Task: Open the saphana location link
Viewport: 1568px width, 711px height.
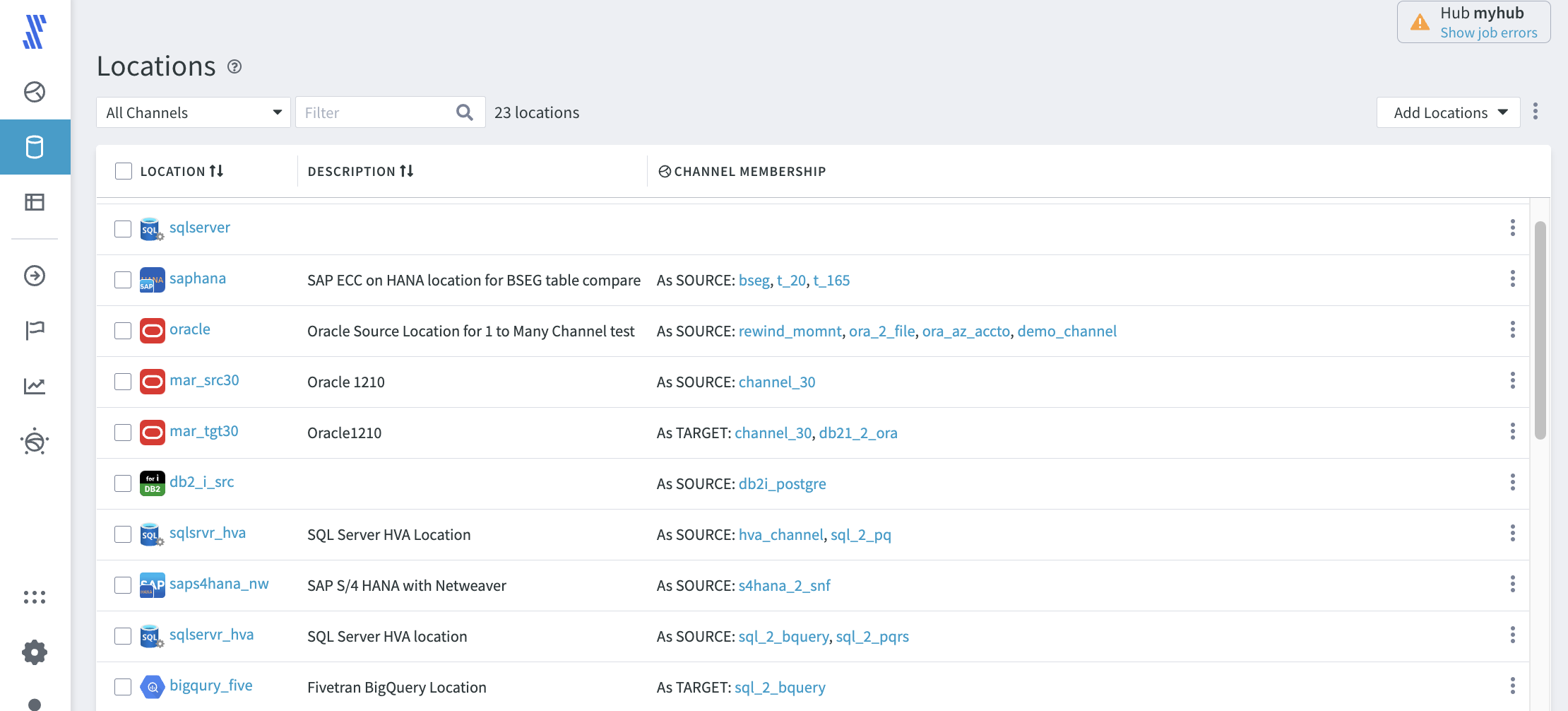Action: pyautogui.click(x=198, y=278)
